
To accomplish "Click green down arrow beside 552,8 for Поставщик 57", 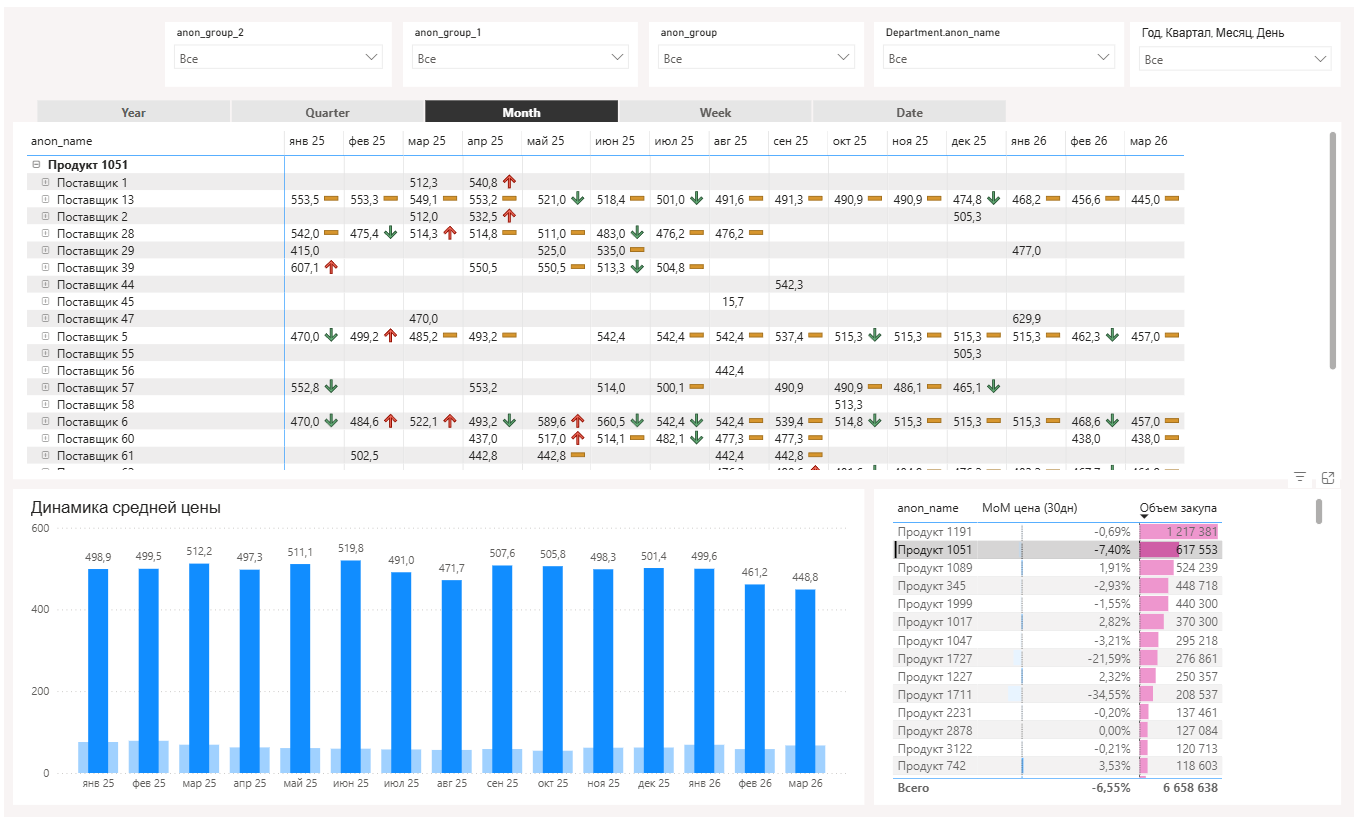I will click(331, 386).
